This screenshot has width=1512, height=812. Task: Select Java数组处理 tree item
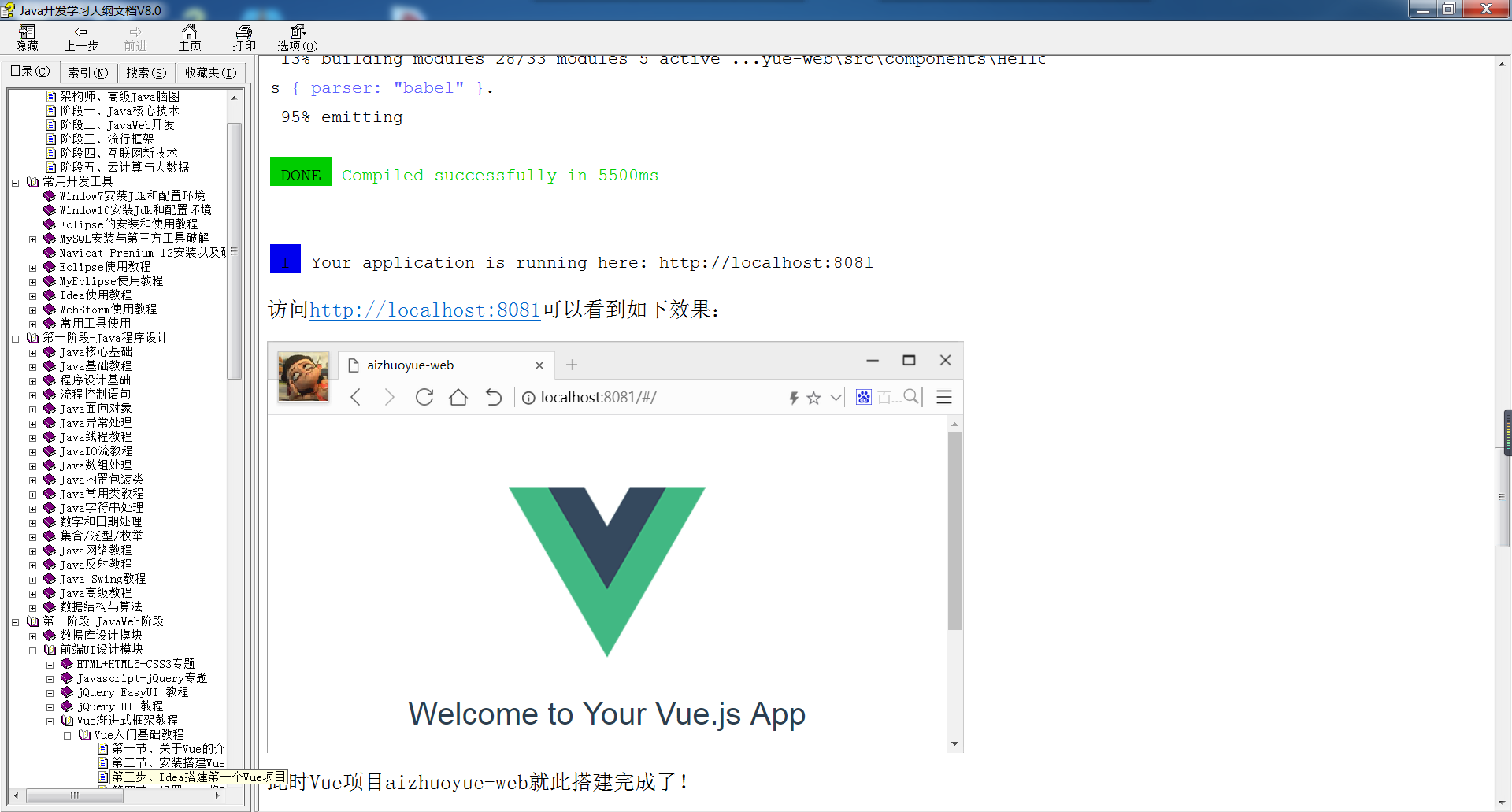tap(95, 465)
